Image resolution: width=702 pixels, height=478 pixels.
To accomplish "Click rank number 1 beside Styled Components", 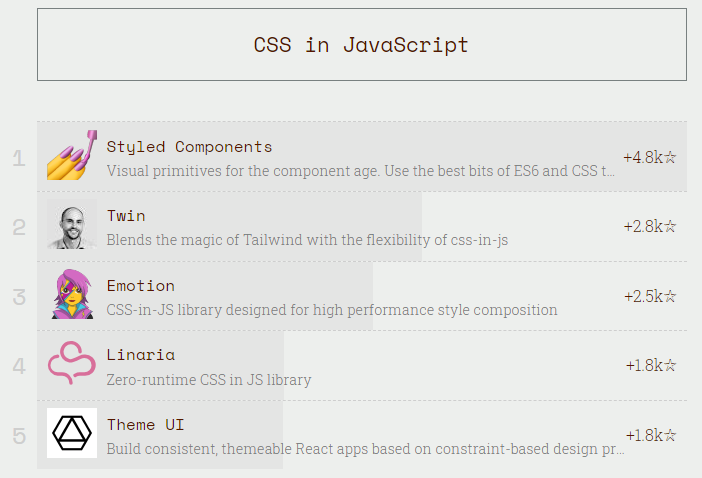I will tap(19, 158).
